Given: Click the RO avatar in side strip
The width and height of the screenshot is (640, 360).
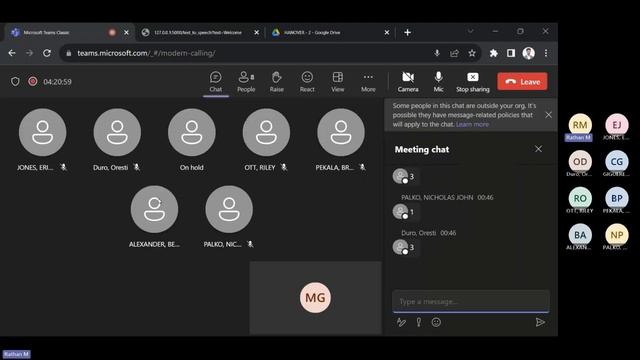Looking at the screenshot, I should [x=580, y=198].
